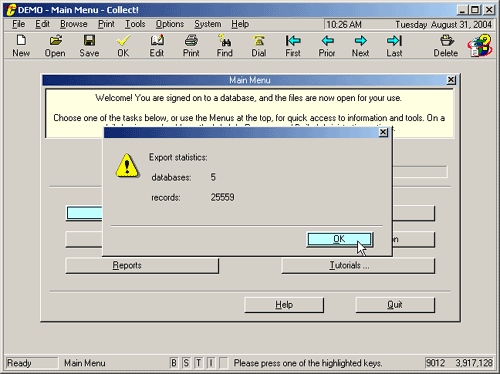The image size is (500, 374).
Task: Close the Export statistics dialog
Action: (x=383, y=132)
